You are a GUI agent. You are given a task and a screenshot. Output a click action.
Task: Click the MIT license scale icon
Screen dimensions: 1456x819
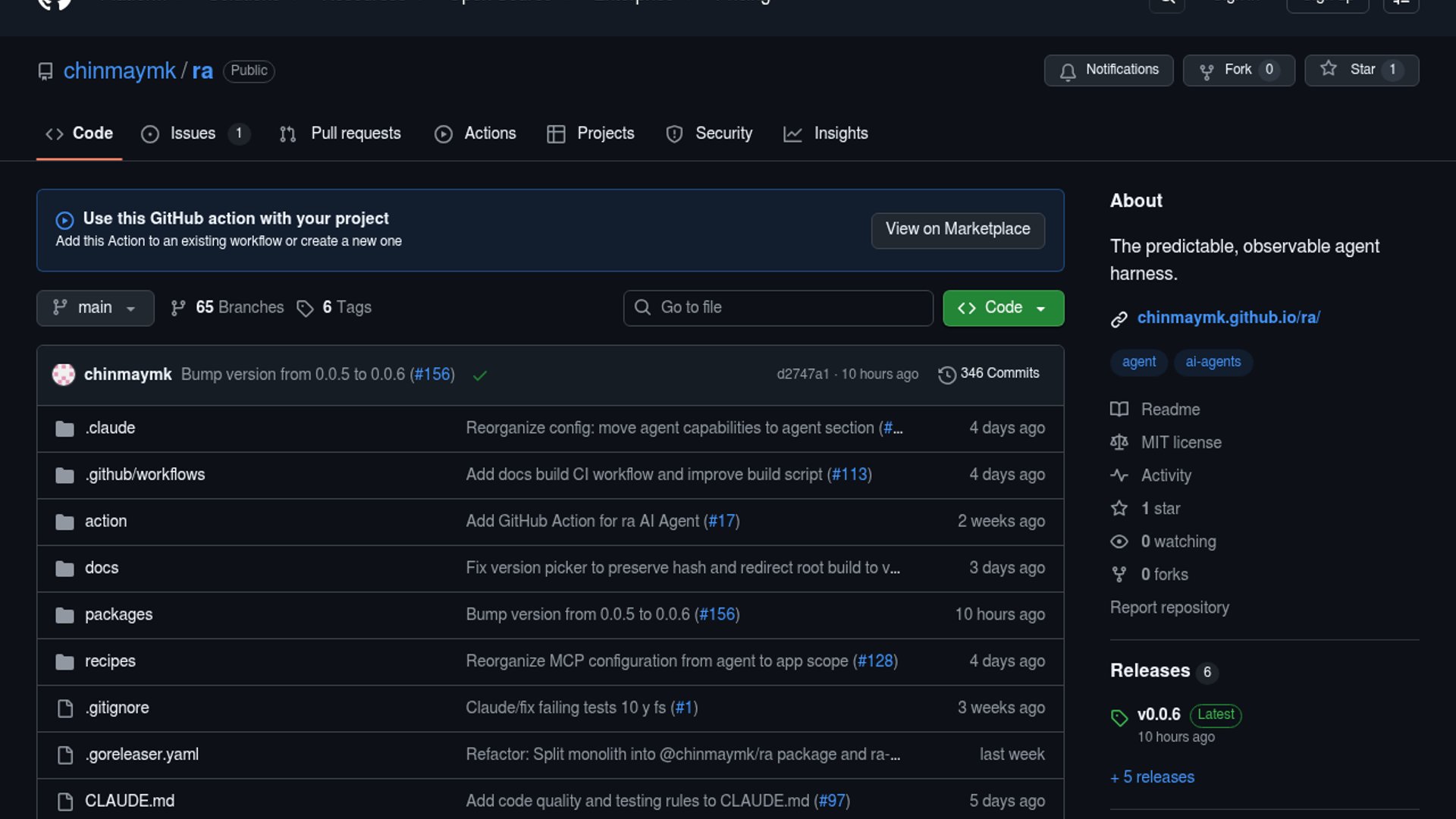[x=1119, y=442]
